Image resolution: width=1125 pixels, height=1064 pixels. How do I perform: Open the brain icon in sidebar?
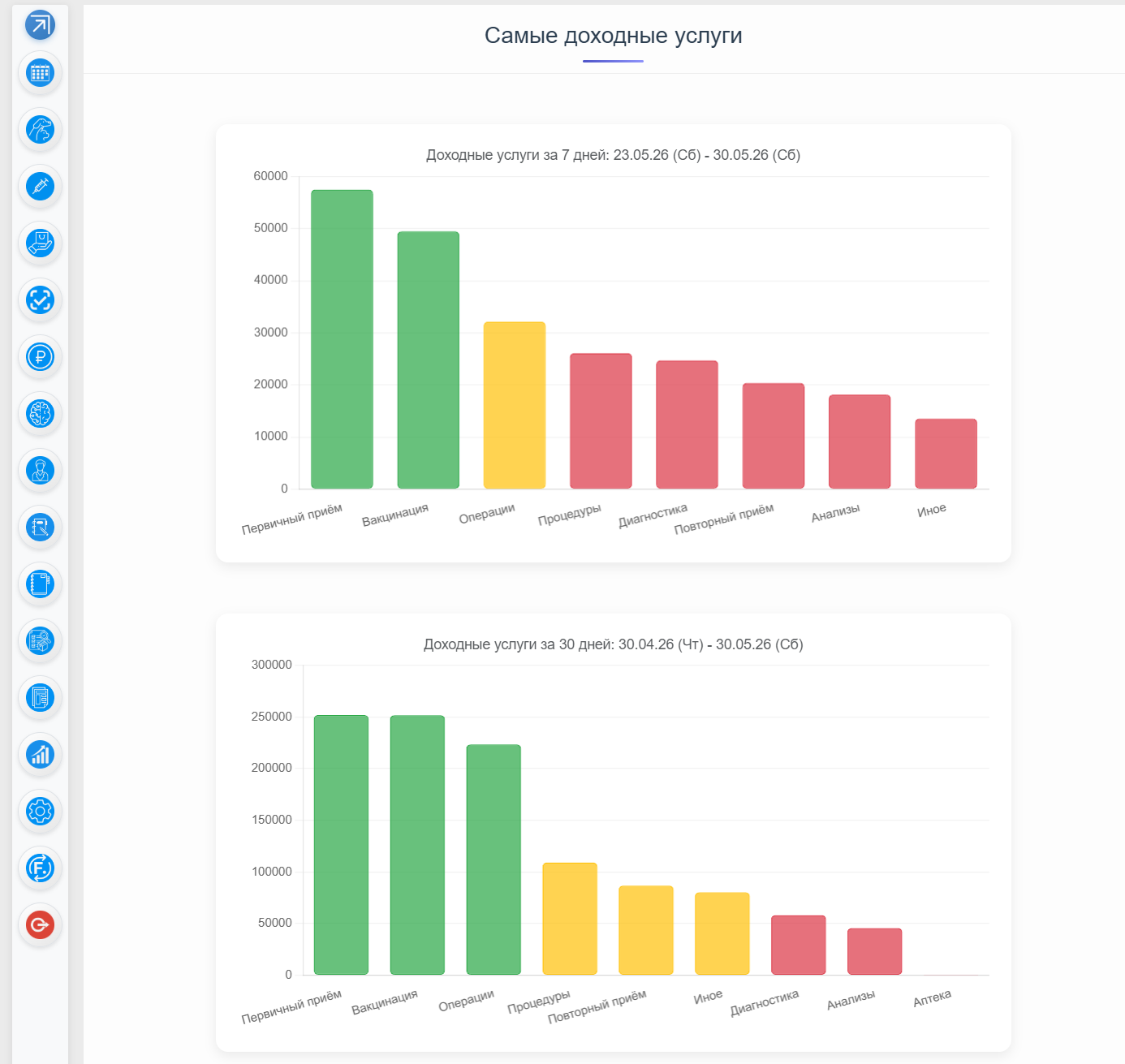tap(40, 414)
